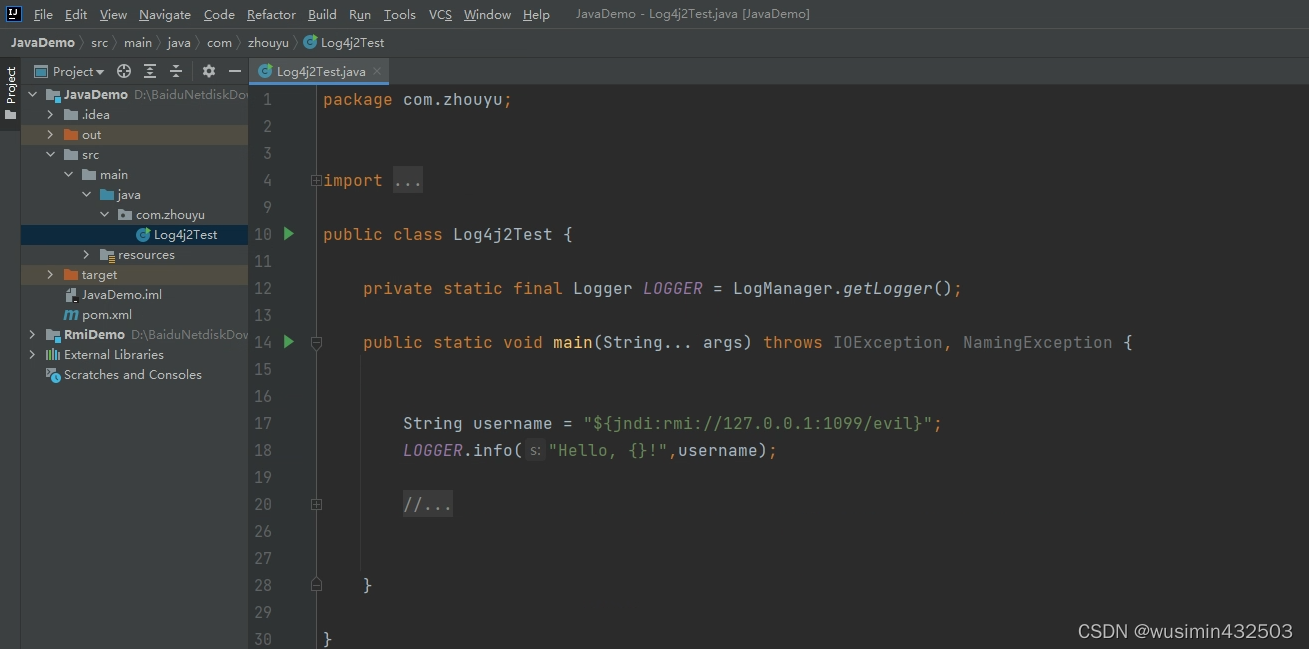The height and width of the screenshot is (649, 1309).
Task: Select Log4j2Test class icon in project tree
Action: 143,235
